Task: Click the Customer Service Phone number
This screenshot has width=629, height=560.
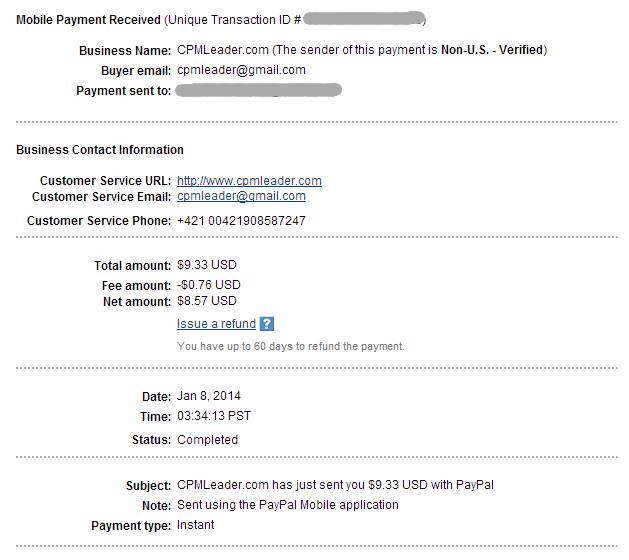Action: (x=241, y=220)
